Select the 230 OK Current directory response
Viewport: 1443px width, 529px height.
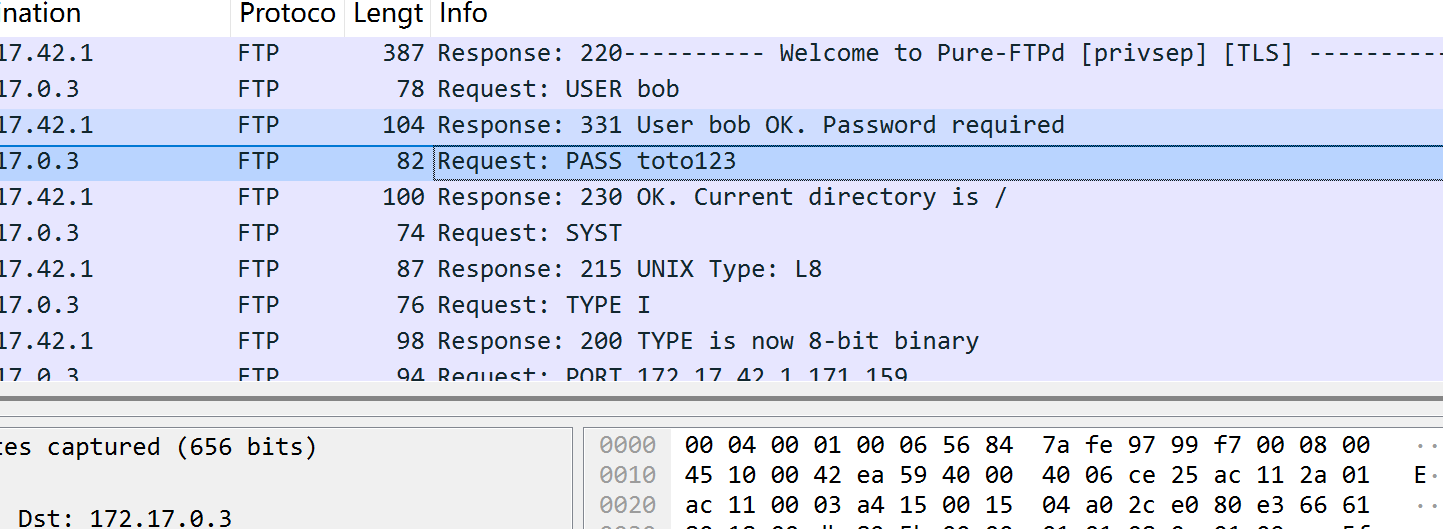[x=721, y=197]
